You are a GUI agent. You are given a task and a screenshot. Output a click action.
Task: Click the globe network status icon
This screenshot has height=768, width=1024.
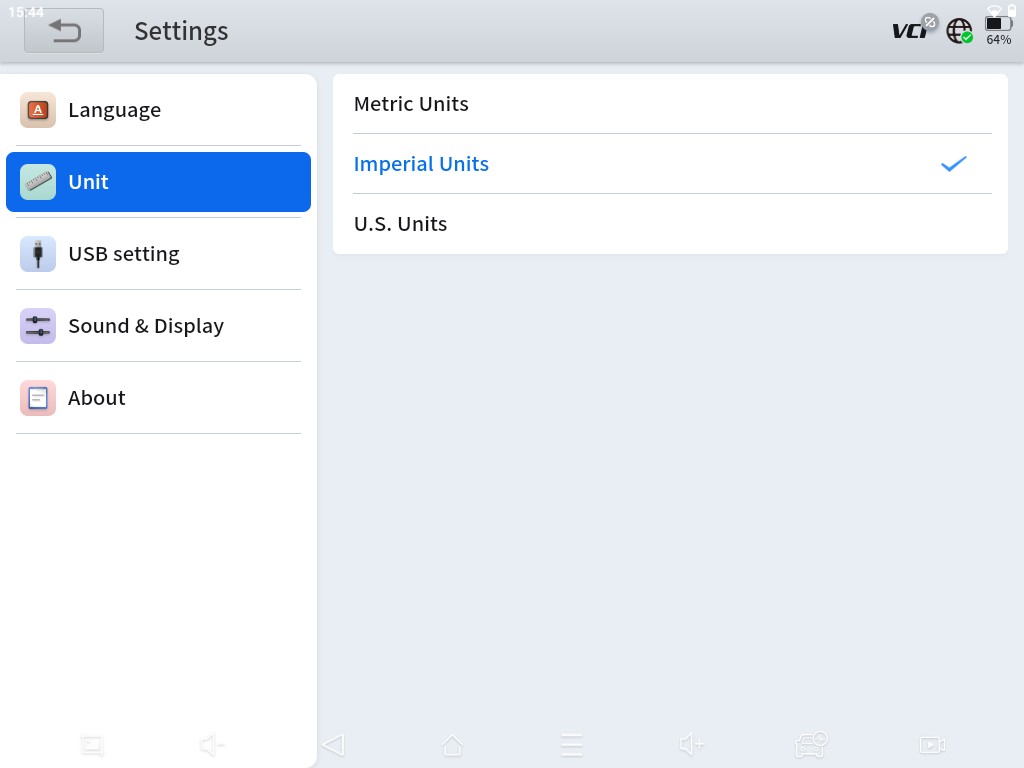click(x=959, y=31)
